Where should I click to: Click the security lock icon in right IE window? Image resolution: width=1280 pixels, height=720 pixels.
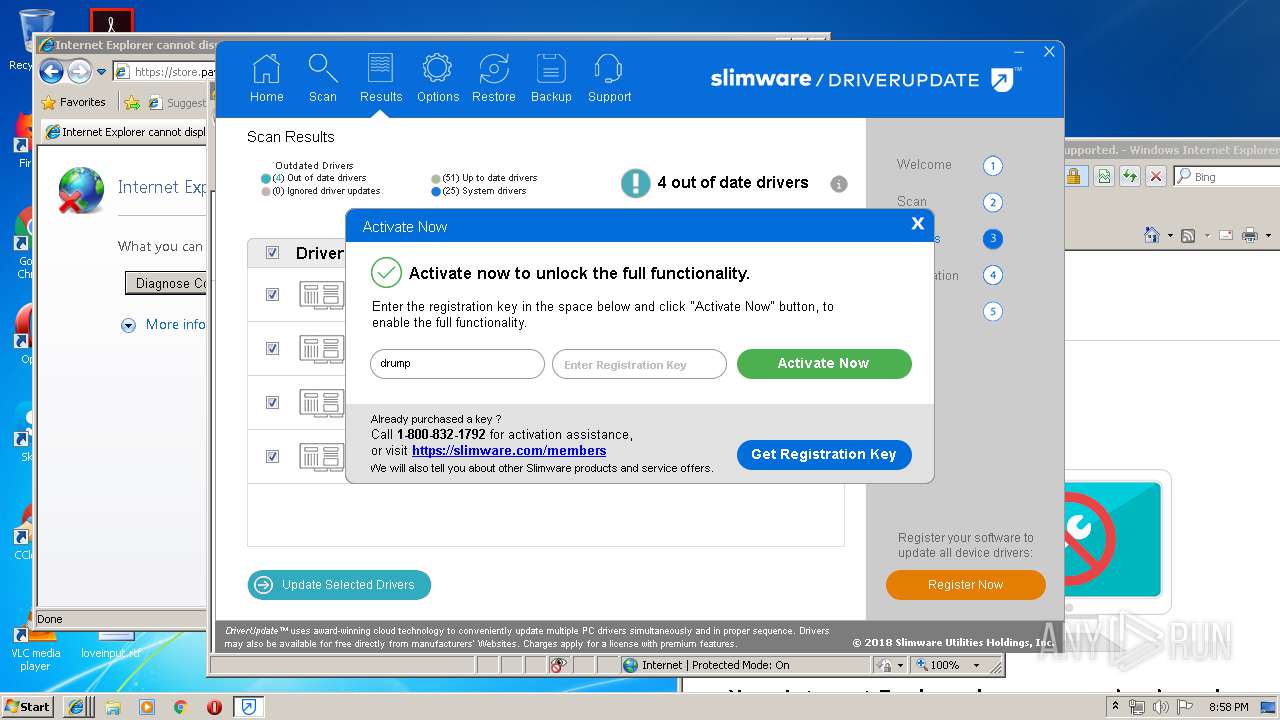tap(1074, 177)
